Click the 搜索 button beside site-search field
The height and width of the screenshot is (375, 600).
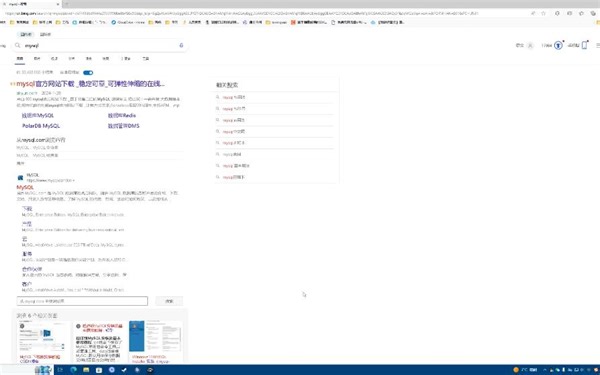pyautogui.click(x=169, y=301)
